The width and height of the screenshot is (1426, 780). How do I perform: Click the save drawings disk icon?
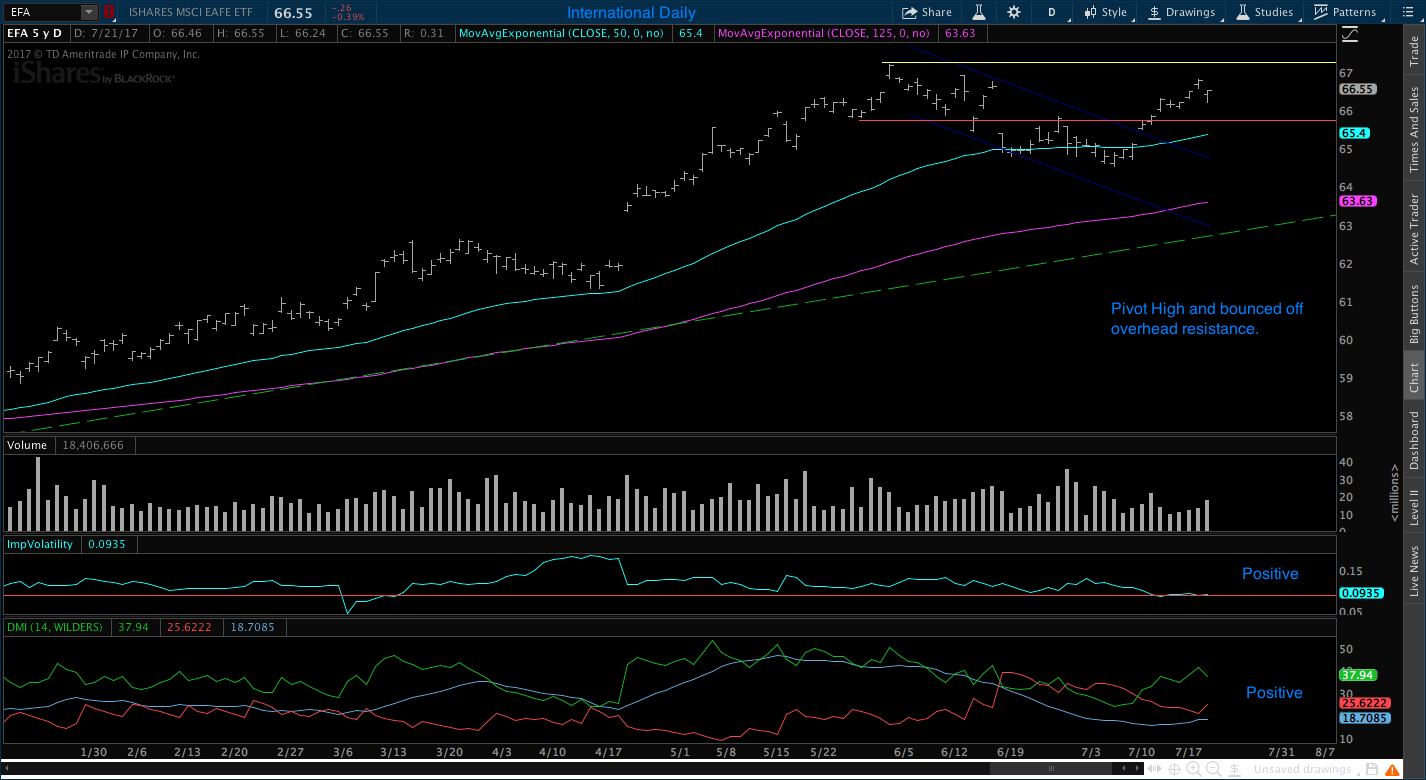pyautogui.click(x=1370, y=770)
